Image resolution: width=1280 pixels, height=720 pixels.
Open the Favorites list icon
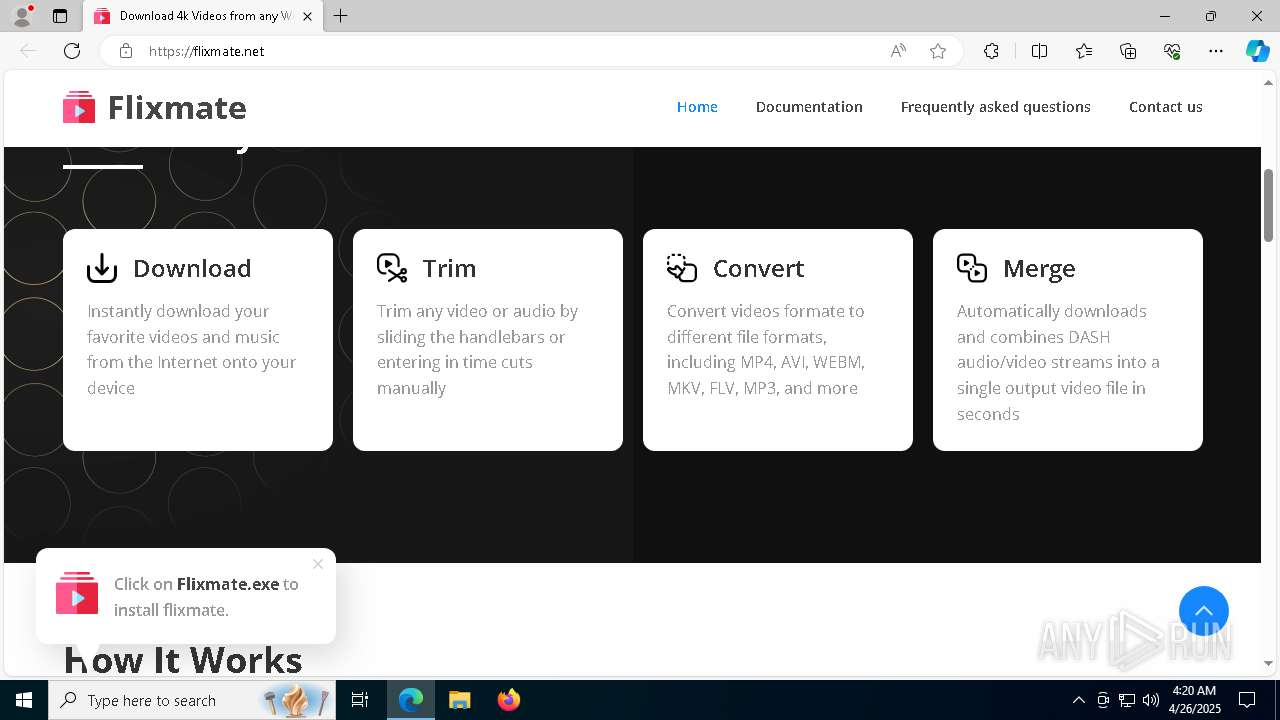(1084, 51)
